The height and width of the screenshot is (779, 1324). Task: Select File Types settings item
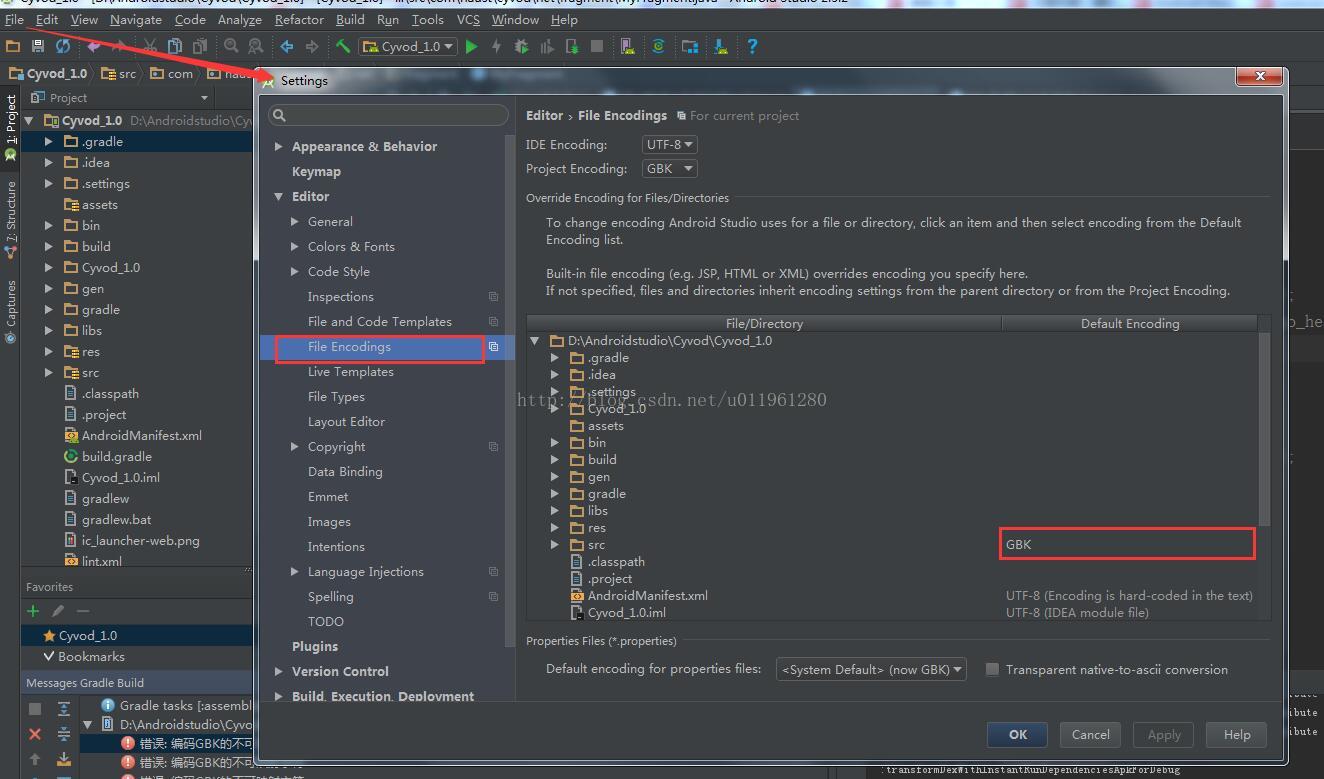point(336,397)
